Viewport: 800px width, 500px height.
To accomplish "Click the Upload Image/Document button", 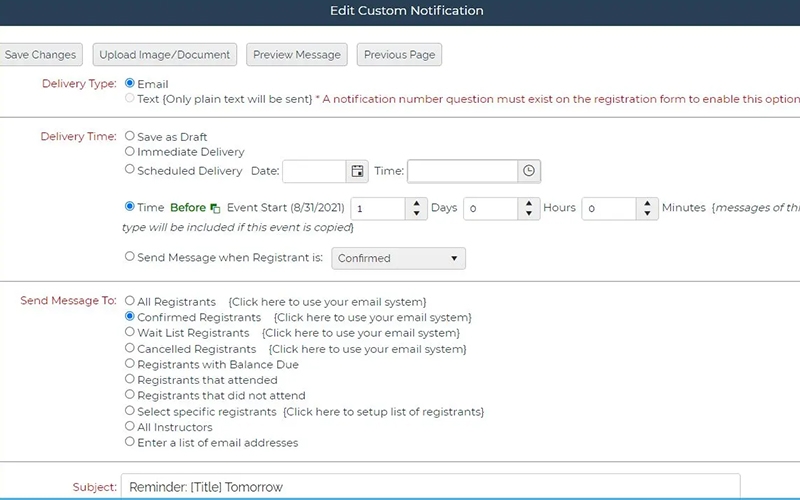I will pyautogui.click(x=165, y=55).
